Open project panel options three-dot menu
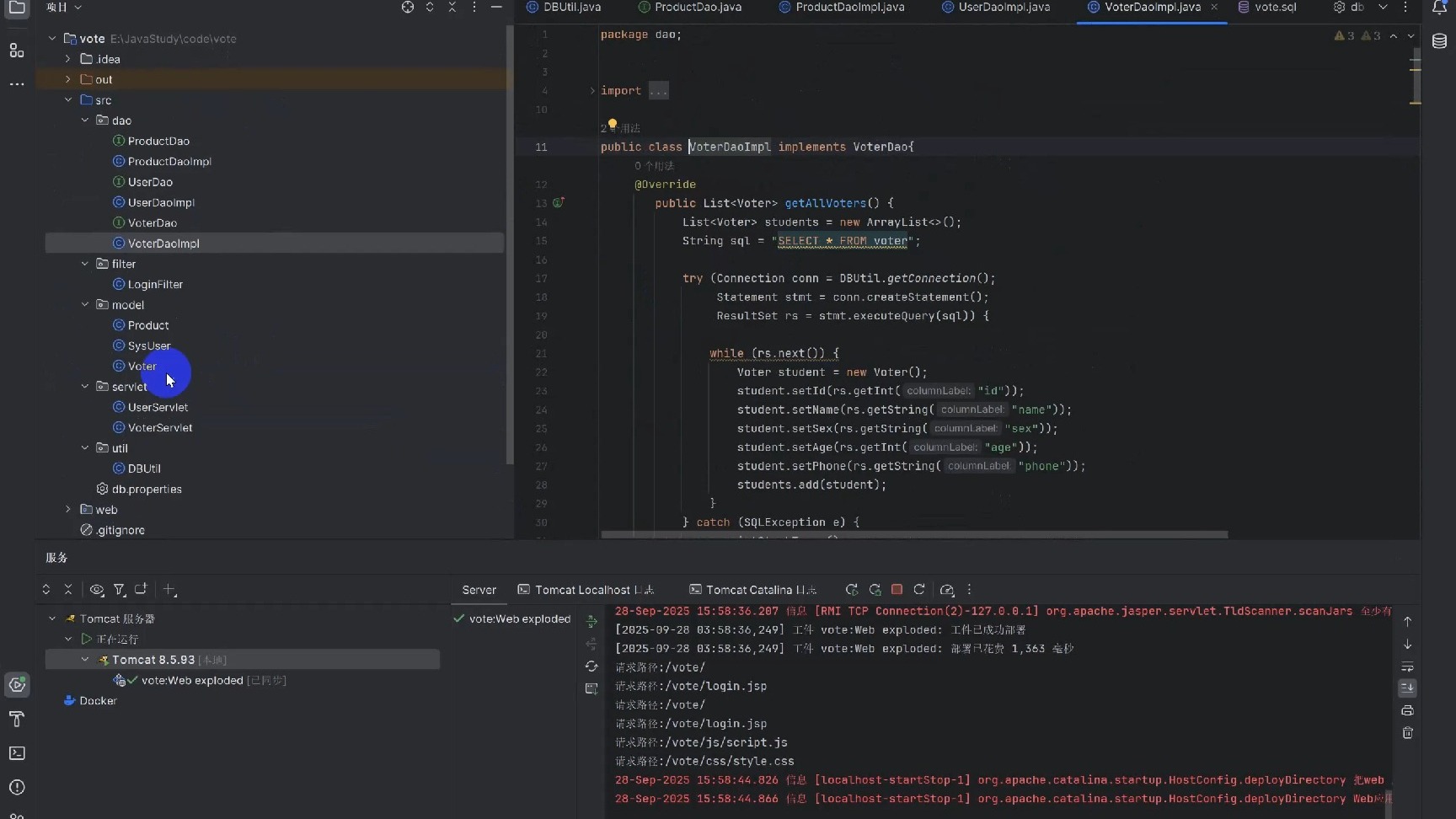The width and height of the screenshot is (1456, 819). (474, 8)
